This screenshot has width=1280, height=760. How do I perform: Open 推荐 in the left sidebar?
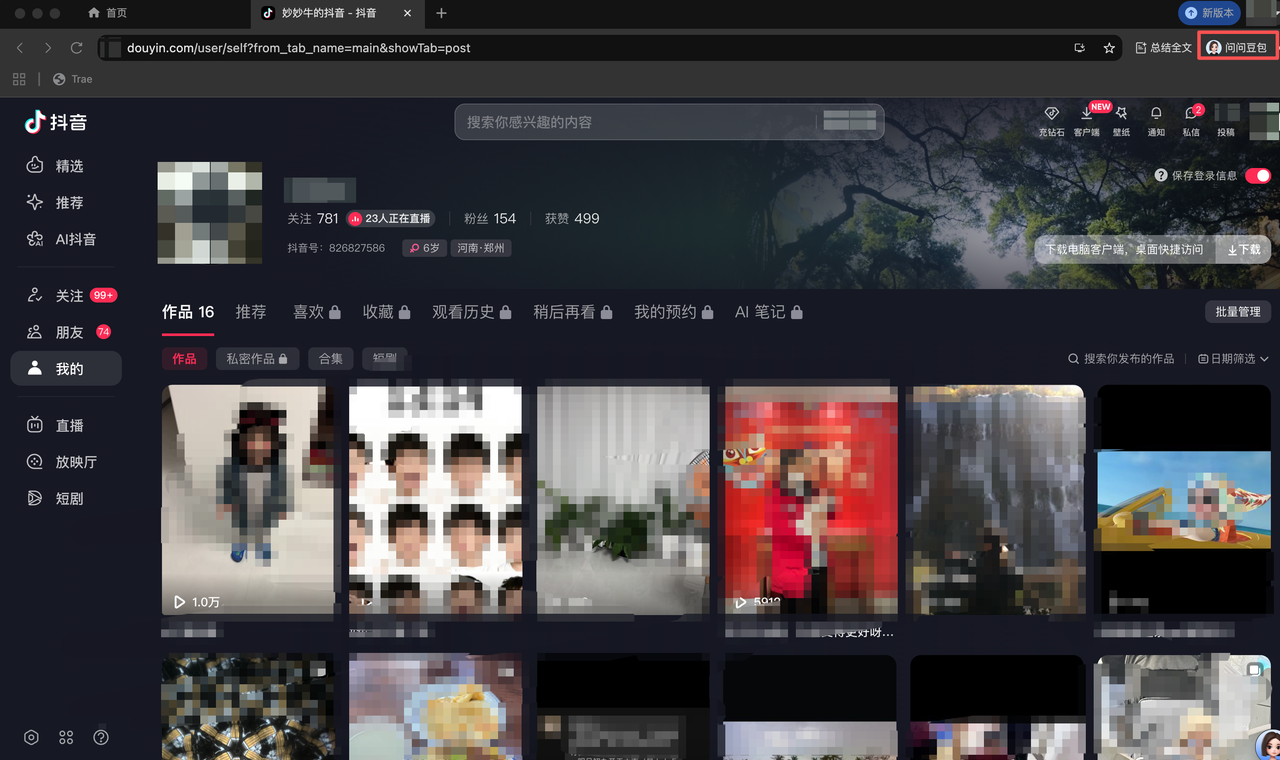pos(68,203)
